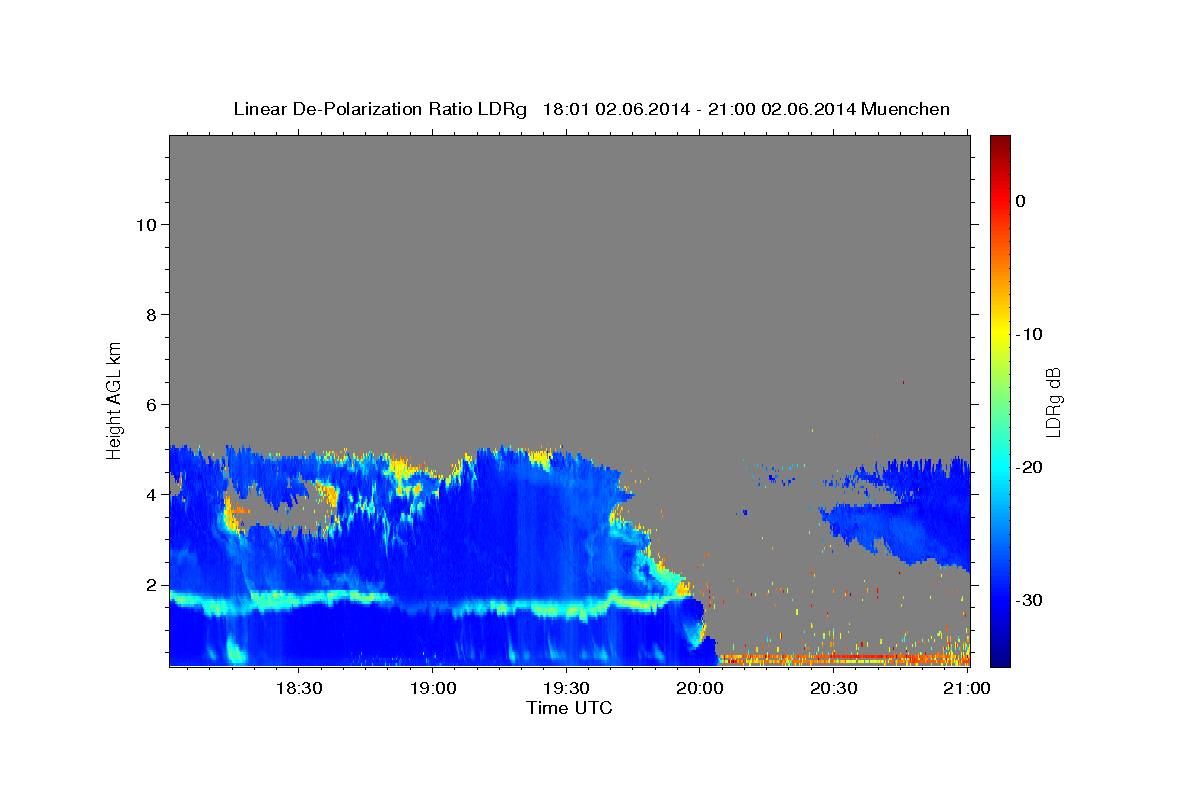The height and width of the screenshot is (800, 1200).
Task: Click the colorbar value '-20'
Action: coord(1030,467)
